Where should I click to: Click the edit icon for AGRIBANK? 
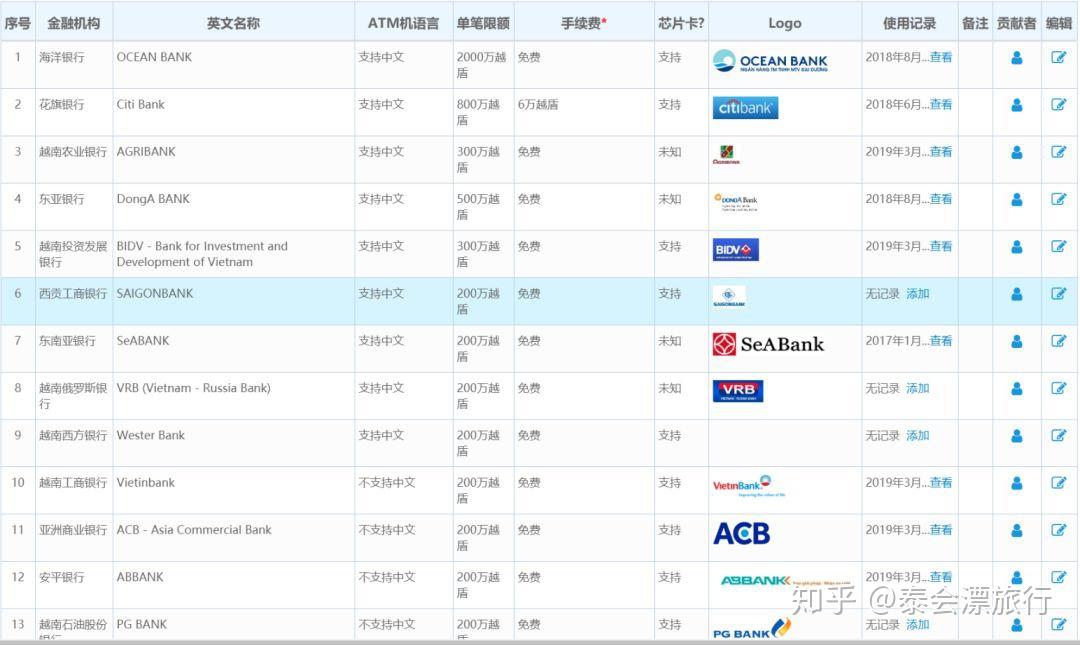pyautogui.click(x=1059, y=151)
